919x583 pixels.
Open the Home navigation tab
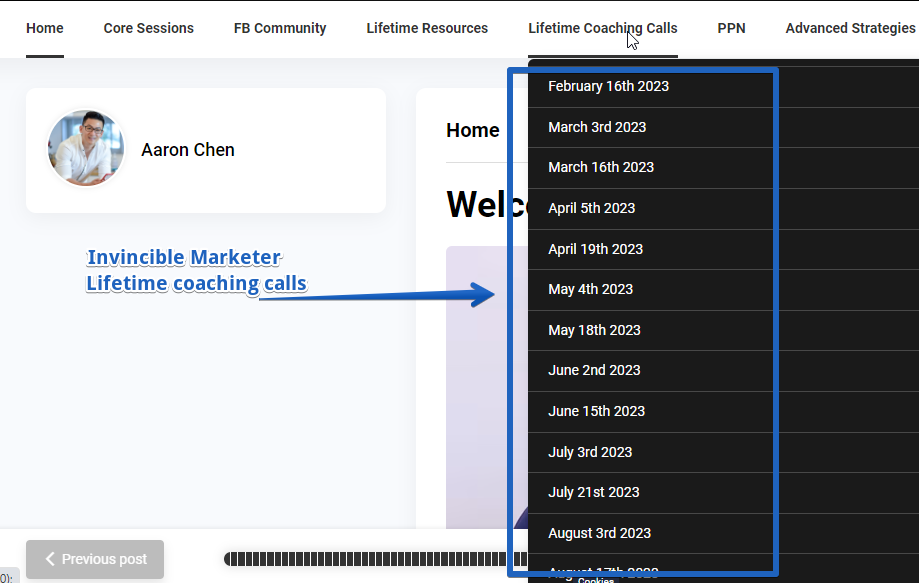(x=45, y=28)
